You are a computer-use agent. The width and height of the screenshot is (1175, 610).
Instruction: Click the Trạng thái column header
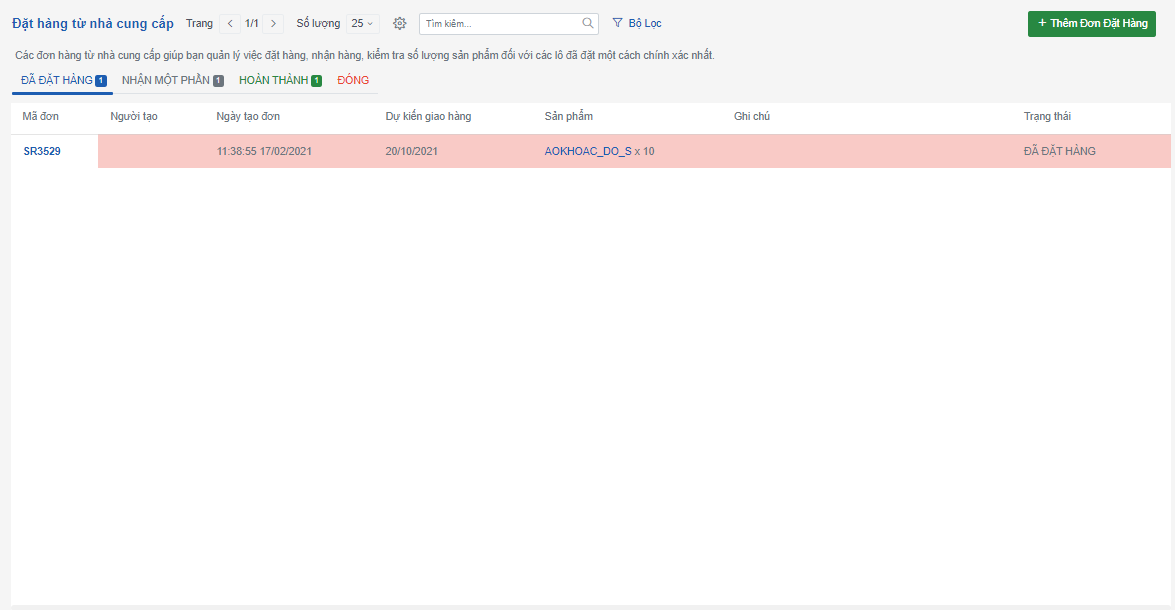click(1047, 117)
